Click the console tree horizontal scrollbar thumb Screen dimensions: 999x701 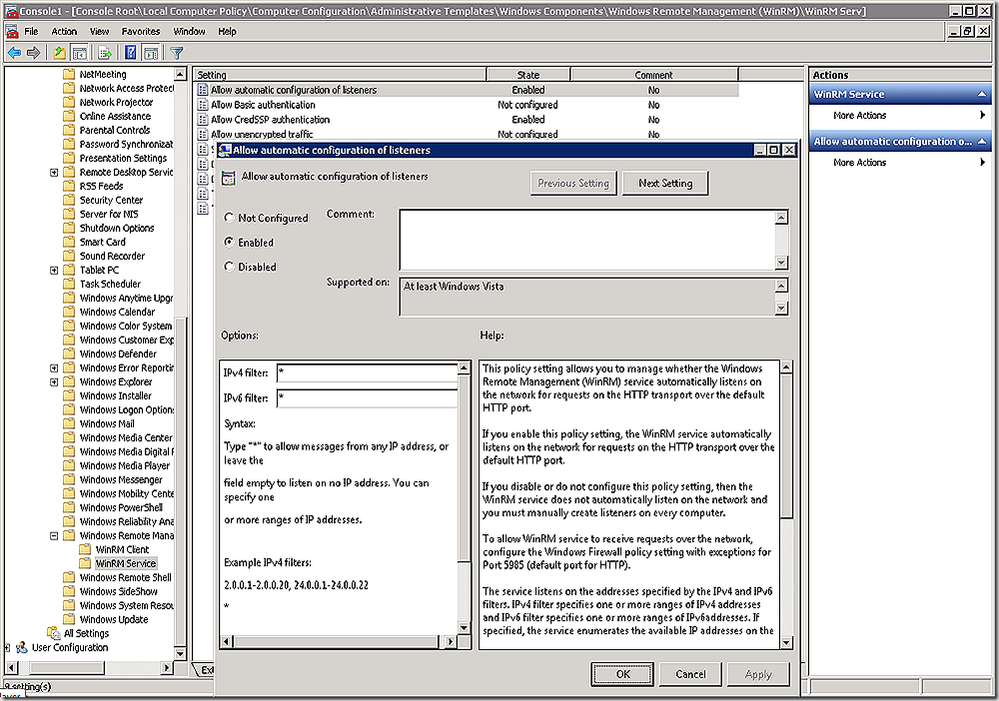[66, 668]
